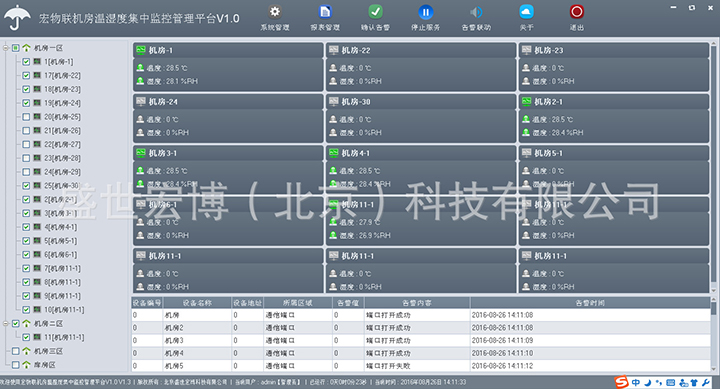Select the alarm row for 机房5
The height and width of the screenshot is (389, 720).
(x=421, y=366)
